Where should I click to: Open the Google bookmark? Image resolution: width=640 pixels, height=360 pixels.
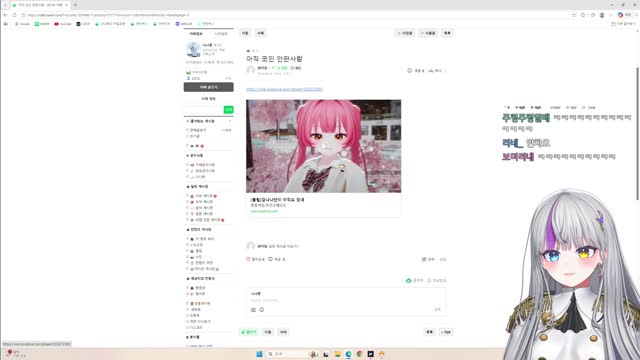[x=22, y=24]
